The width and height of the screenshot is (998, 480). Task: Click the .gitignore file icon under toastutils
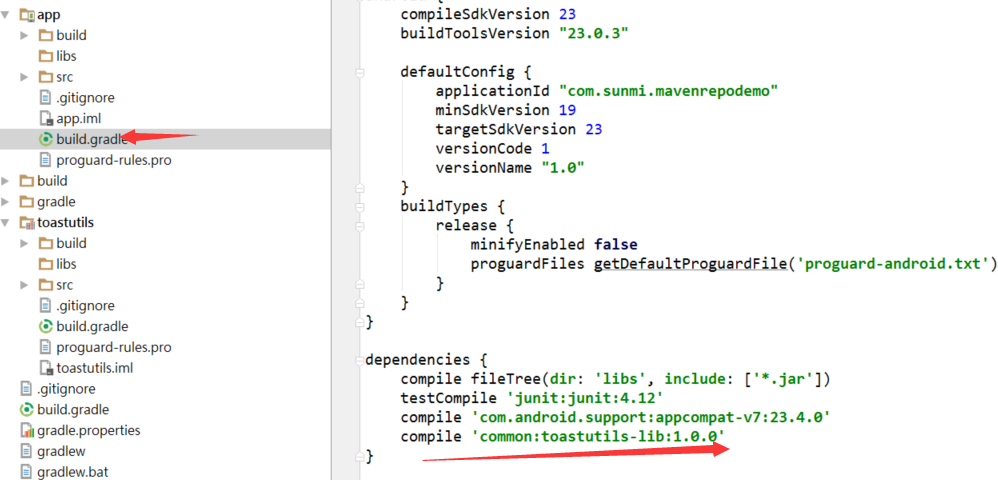[45, 306]
